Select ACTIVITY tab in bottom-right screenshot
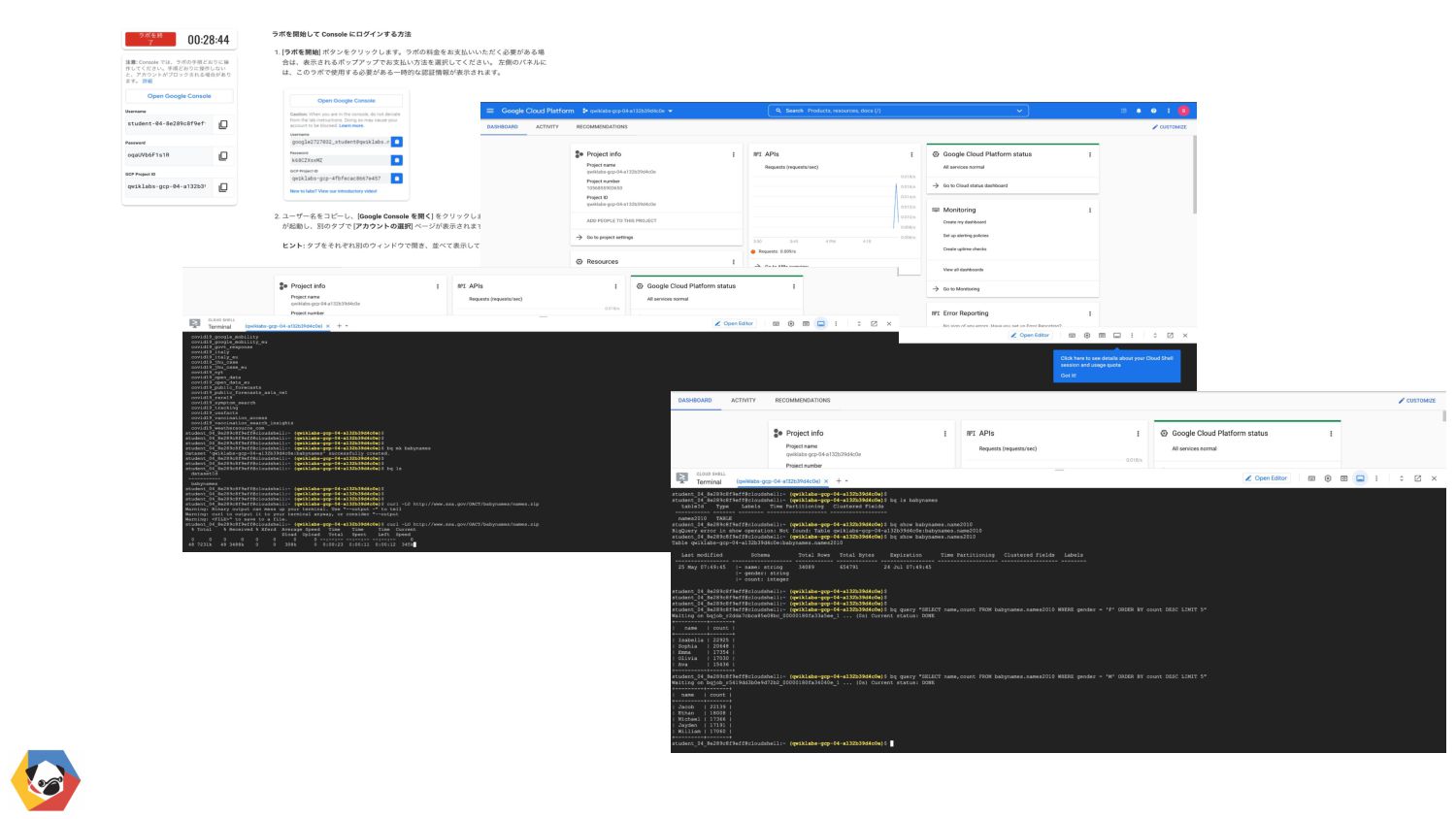The width and height of the screenshot is (1456, 819). pyautogui.click(x=744, y=400)
